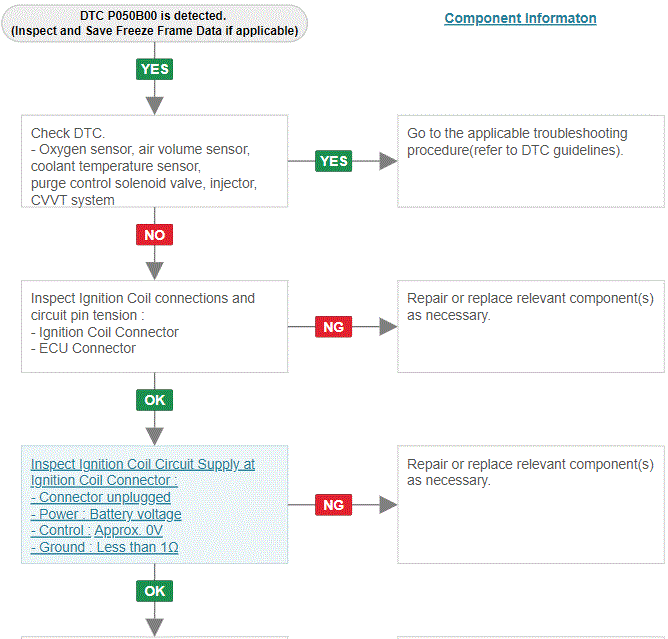Click the Control : Approx. 0V line
This screenshot has width=668, height=639.
tap(97, 531)
